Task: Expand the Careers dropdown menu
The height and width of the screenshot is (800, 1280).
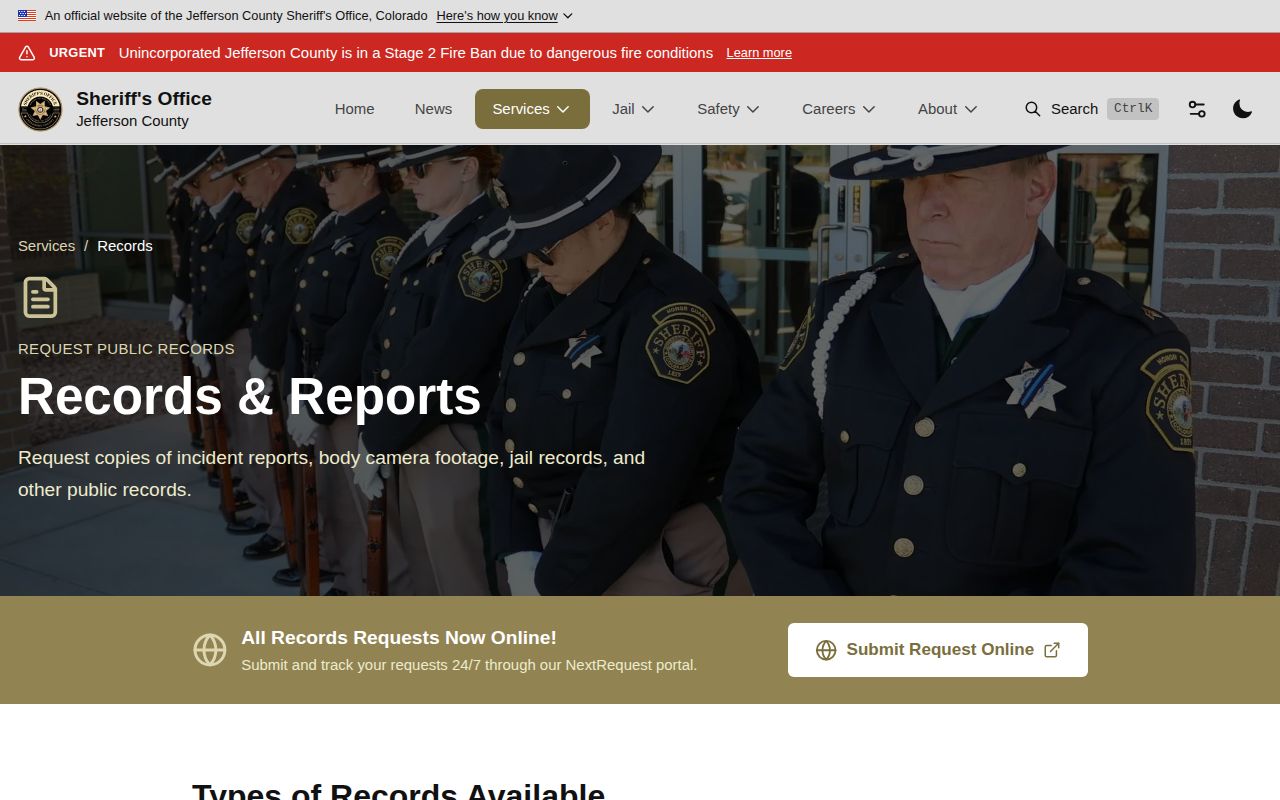Action: 838,109
